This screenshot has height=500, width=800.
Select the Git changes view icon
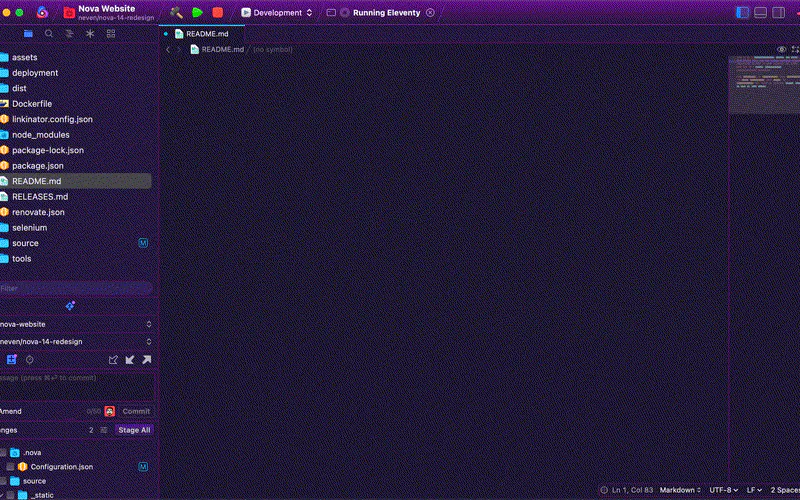click(x=12, y=360)
